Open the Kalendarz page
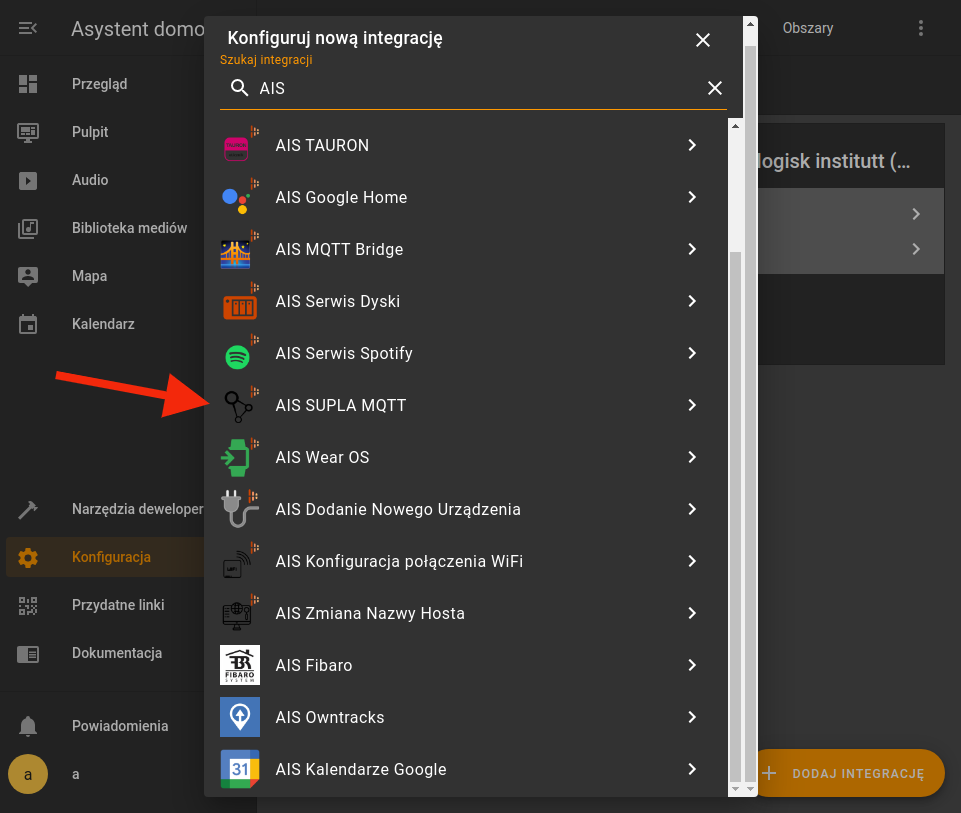 pyautogui.click(x=105, y=324)
